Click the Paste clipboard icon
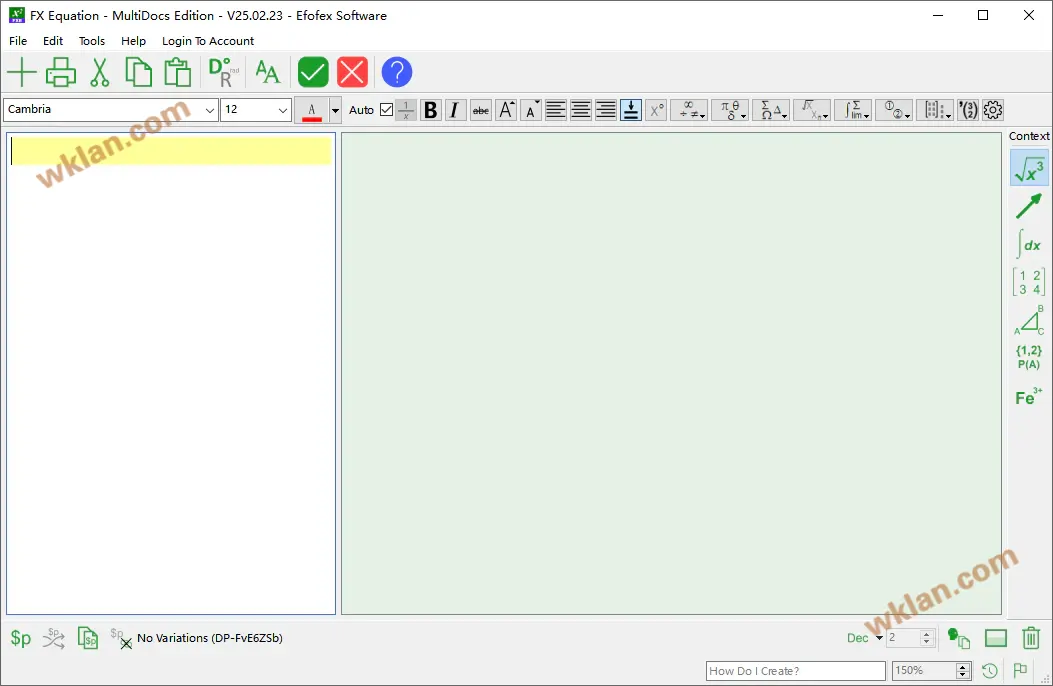The image size is (1053, 686). click(178, 72)
